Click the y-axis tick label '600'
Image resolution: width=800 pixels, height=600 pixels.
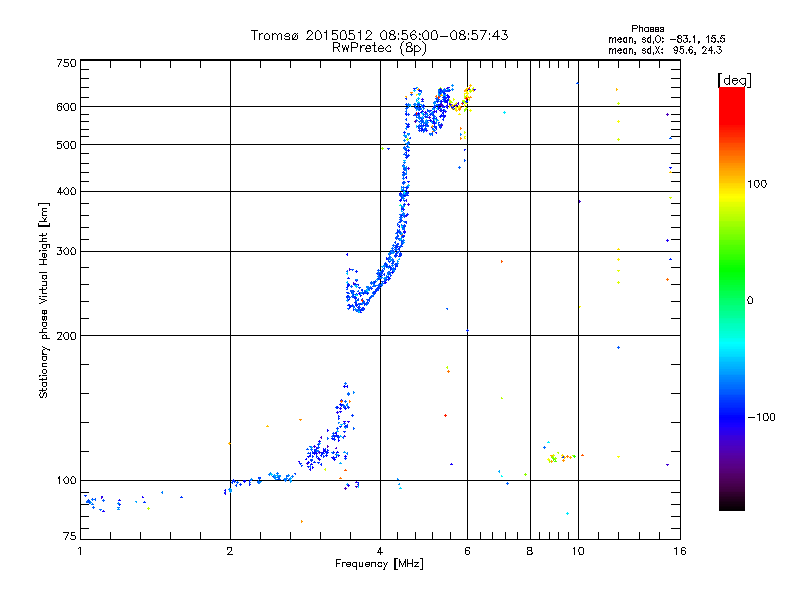point(67,107)
